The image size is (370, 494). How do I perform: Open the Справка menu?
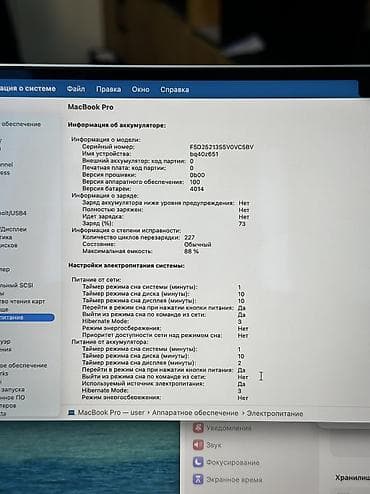point(175,90)
